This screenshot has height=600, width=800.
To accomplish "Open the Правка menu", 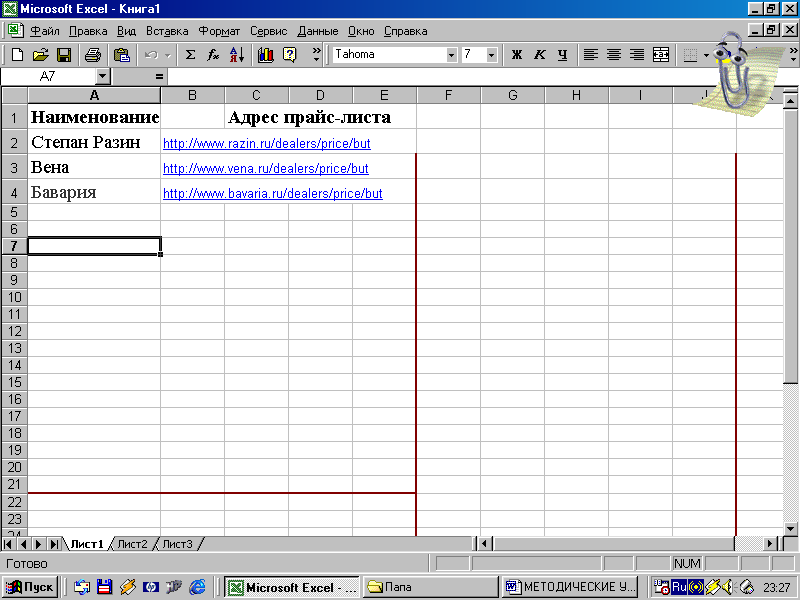I will [88, 31].
